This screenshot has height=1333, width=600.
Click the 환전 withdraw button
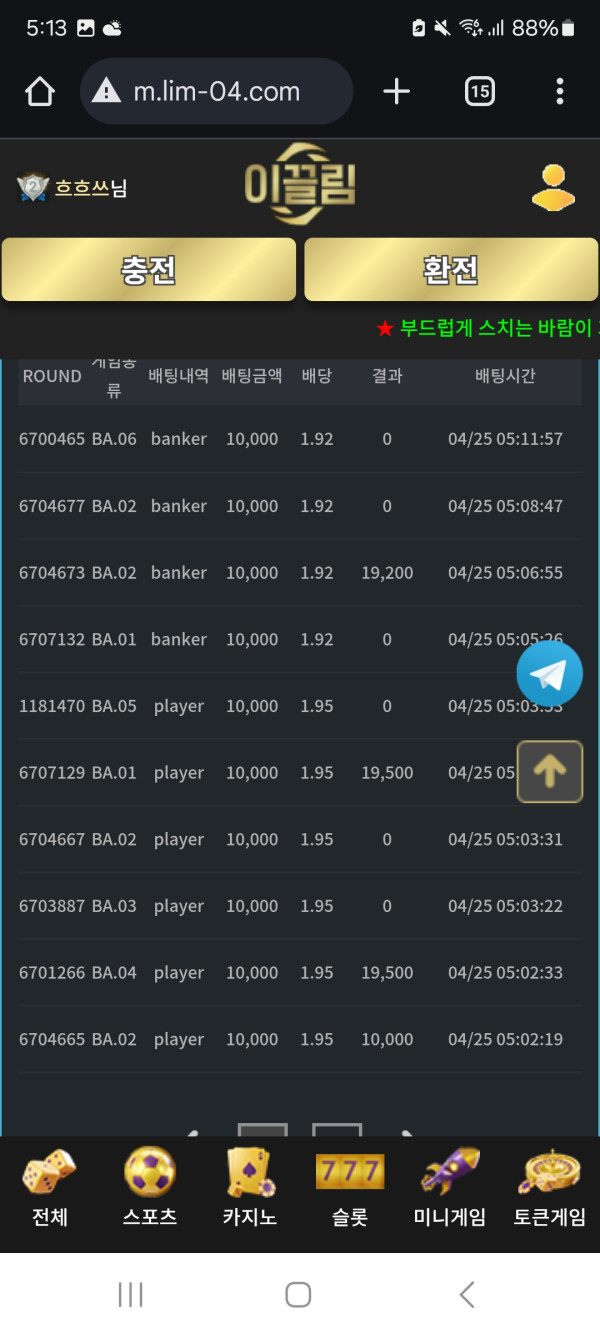point(451,269)
